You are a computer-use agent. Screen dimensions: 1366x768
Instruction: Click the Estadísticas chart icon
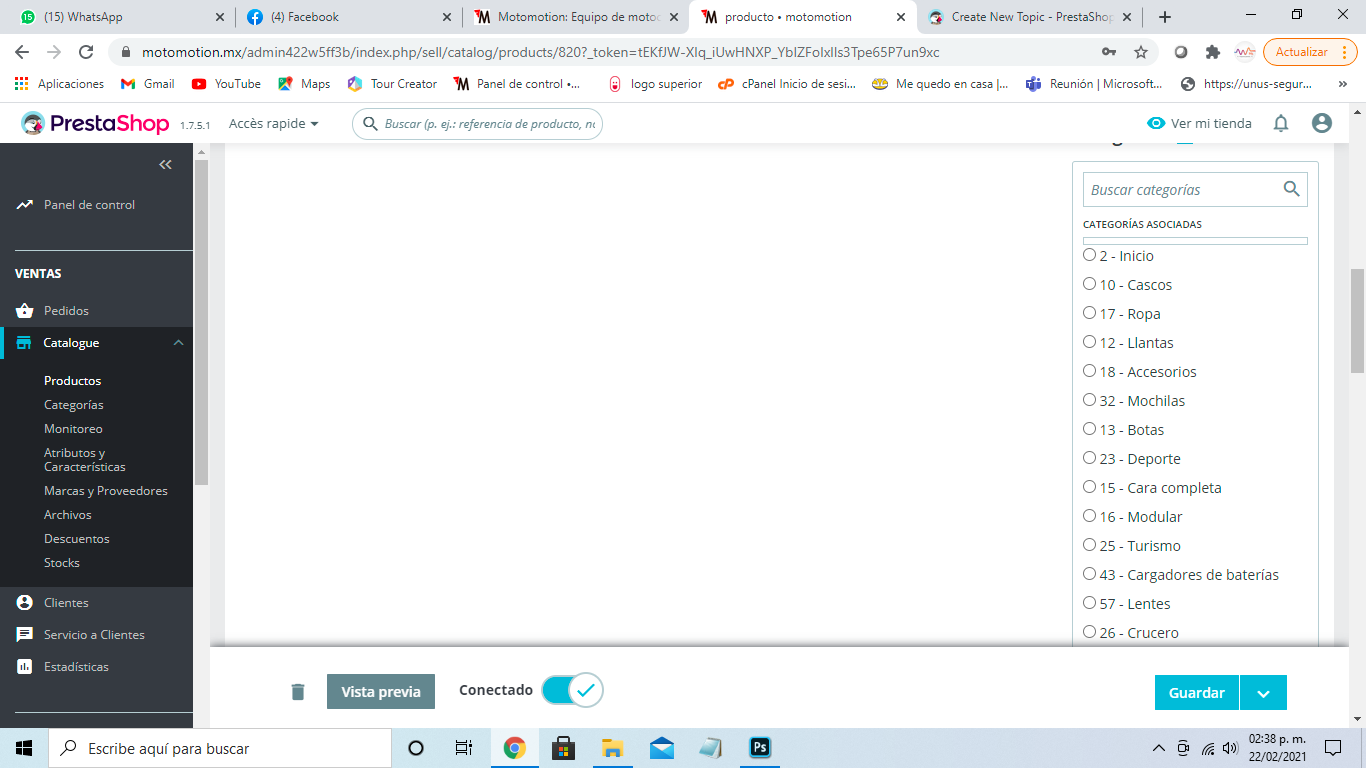[x=25, y=667]
